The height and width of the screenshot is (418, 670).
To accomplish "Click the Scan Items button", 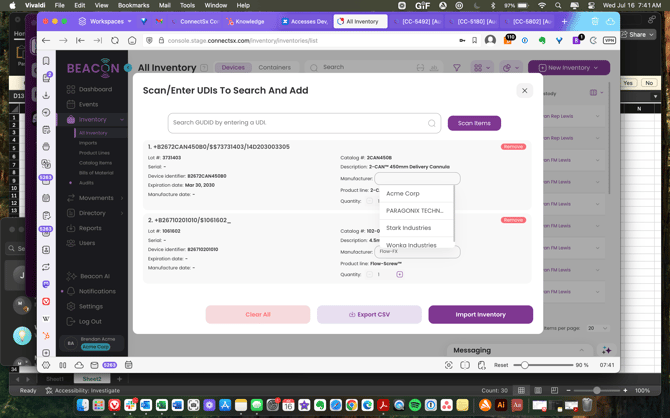I will click(x=474, y=123).
